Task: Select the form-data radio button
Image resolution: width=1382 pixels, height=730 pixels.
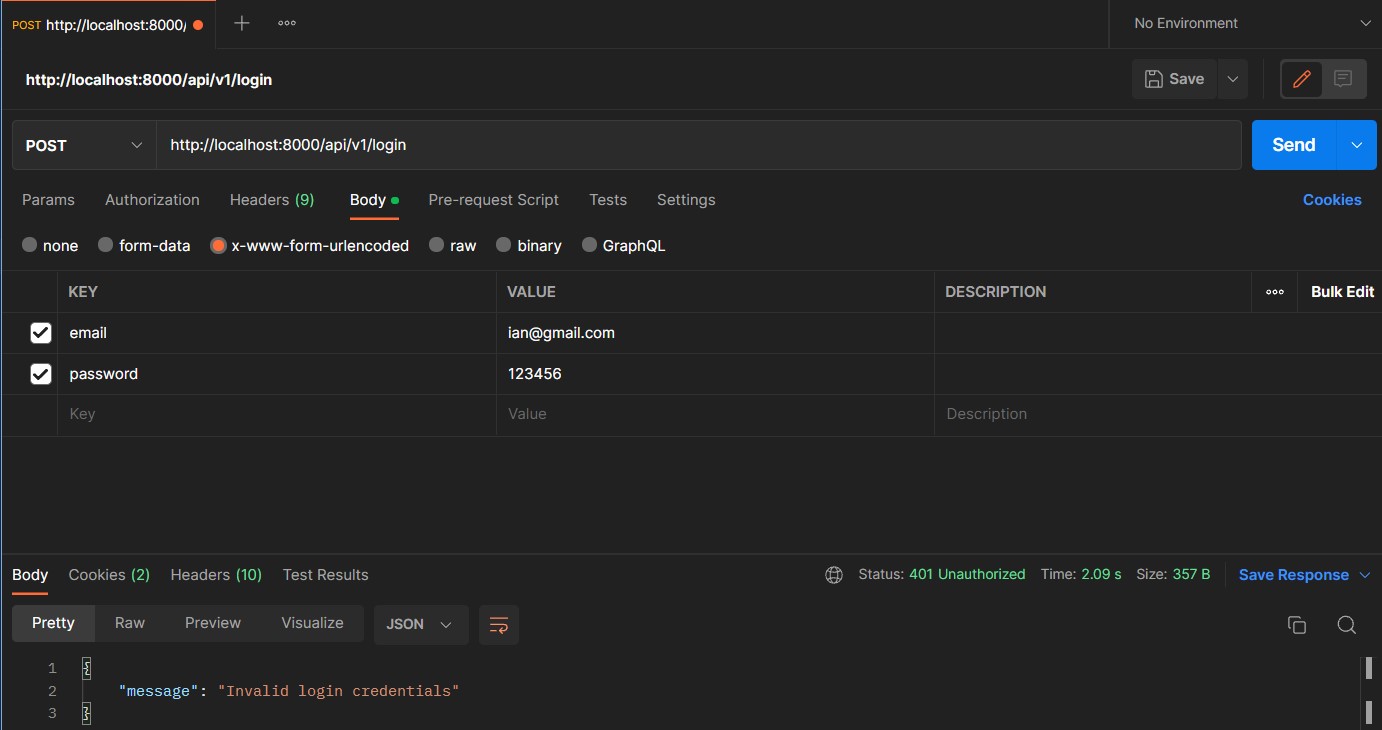Action: point(106,245)
